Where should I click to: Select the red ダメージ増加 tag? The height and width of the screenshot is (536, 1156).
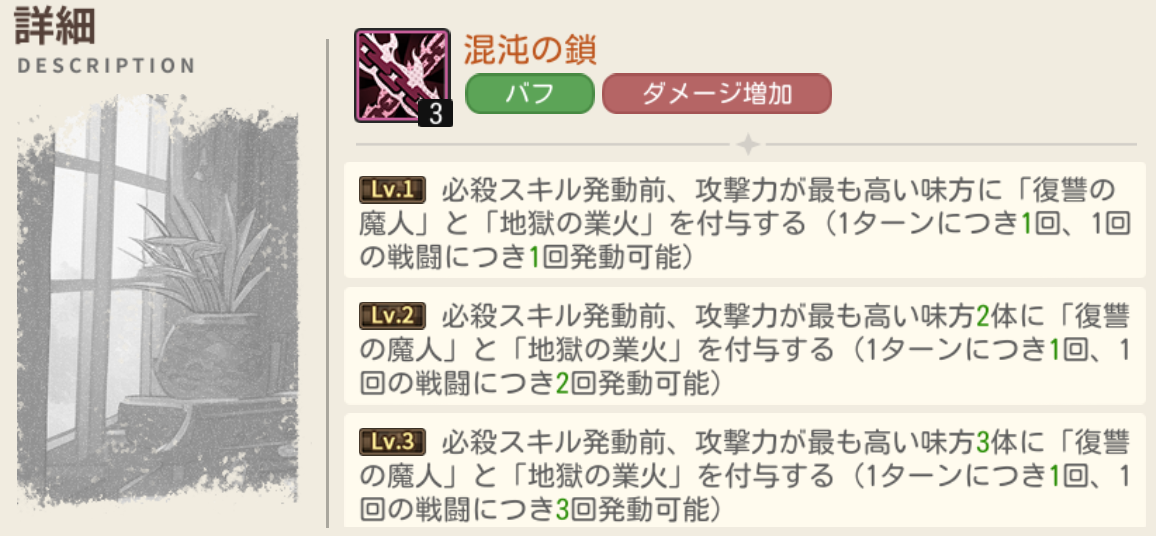pyautogui.click(x=716, y=94)
